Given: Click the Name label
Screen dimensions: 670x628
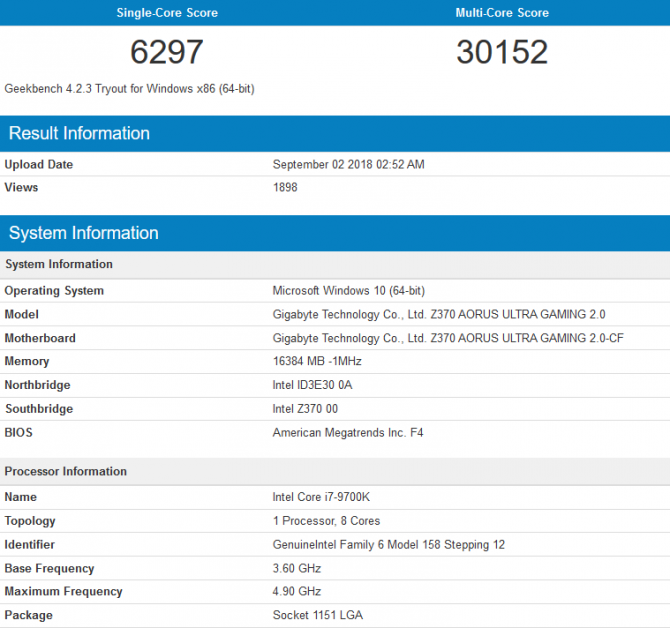Looking at the screenshot, I should click(21, 497).
